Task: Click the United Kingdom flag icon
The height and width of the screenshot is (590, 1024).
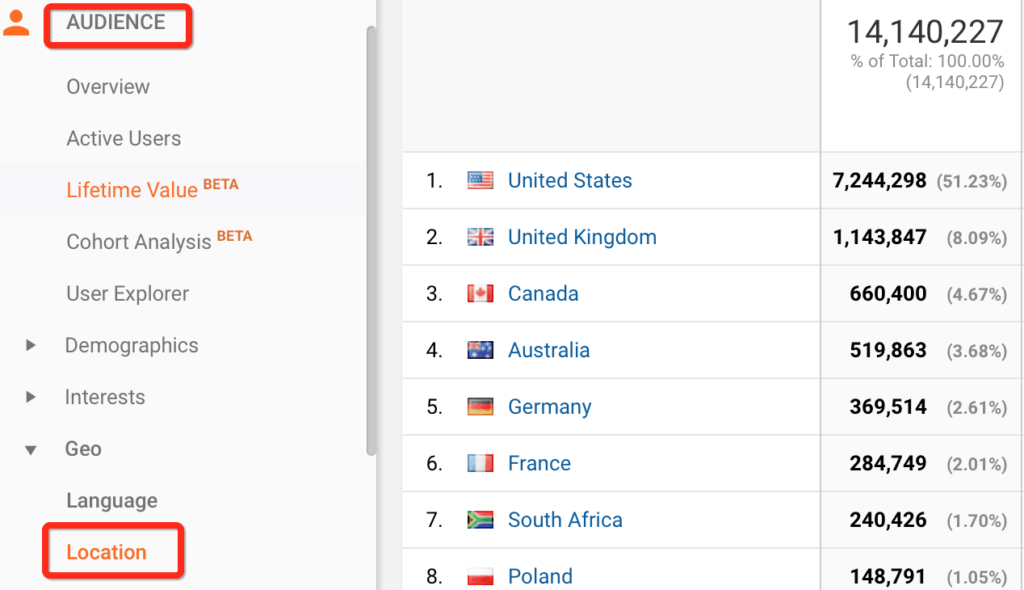Action: (480, 237)
